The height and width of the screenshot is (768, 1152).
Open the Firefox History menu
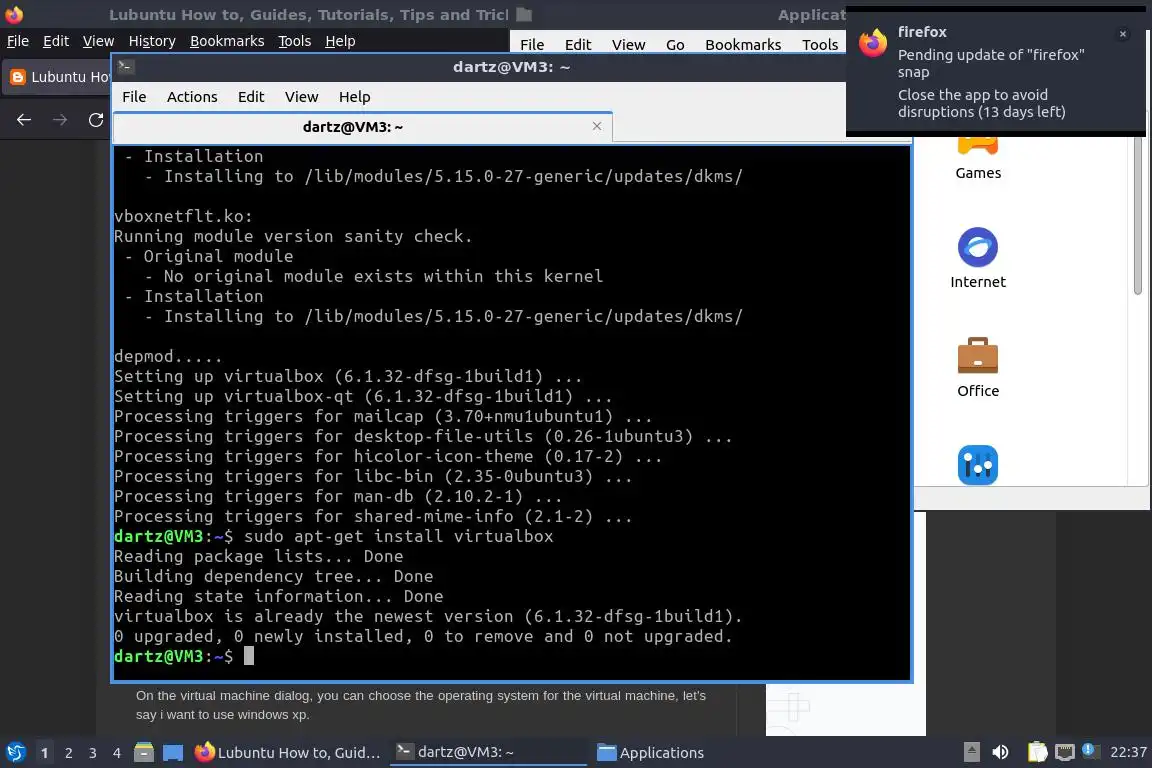(x=152, y=41)
